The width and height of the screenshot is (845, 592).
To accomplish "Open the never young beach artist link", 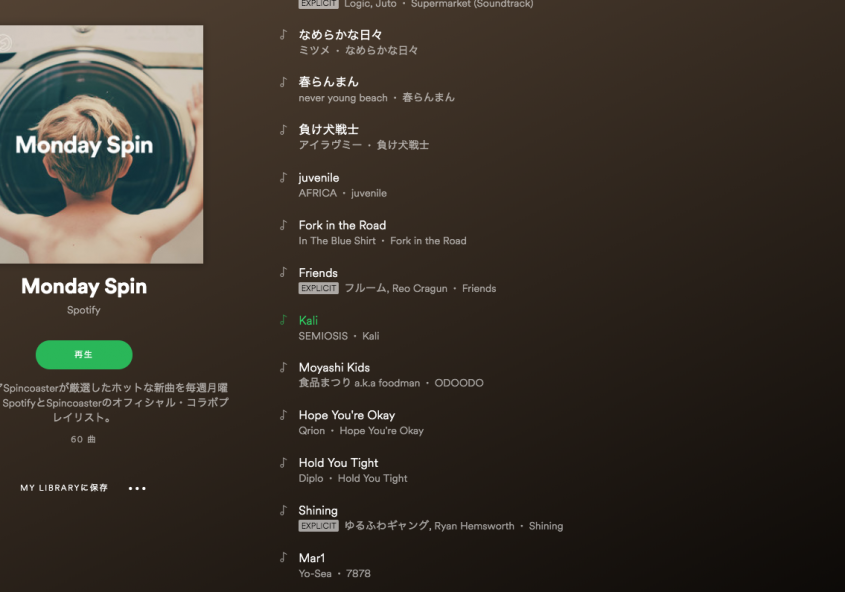I will (343, 97).
